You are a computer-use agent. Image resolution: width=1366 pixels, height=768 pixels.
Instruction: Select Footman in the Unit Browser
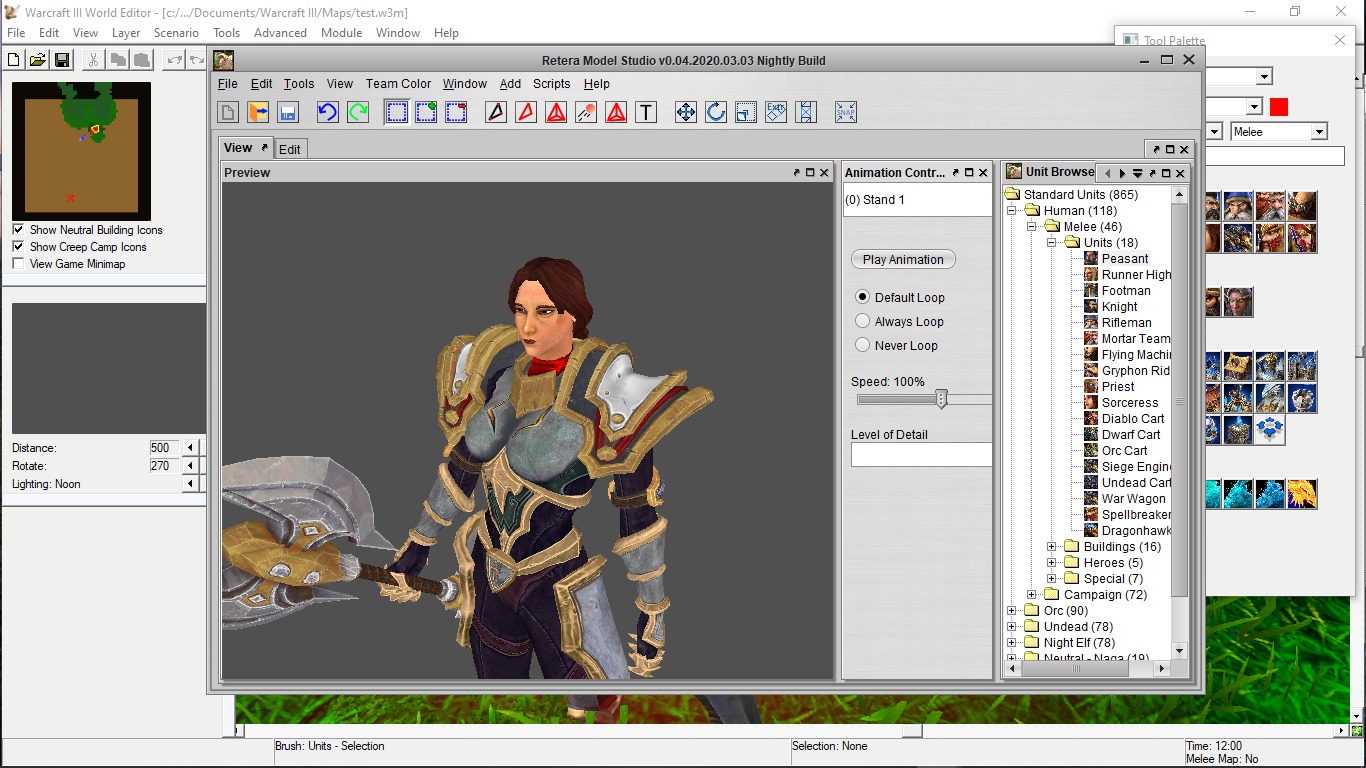point(1126,291)
